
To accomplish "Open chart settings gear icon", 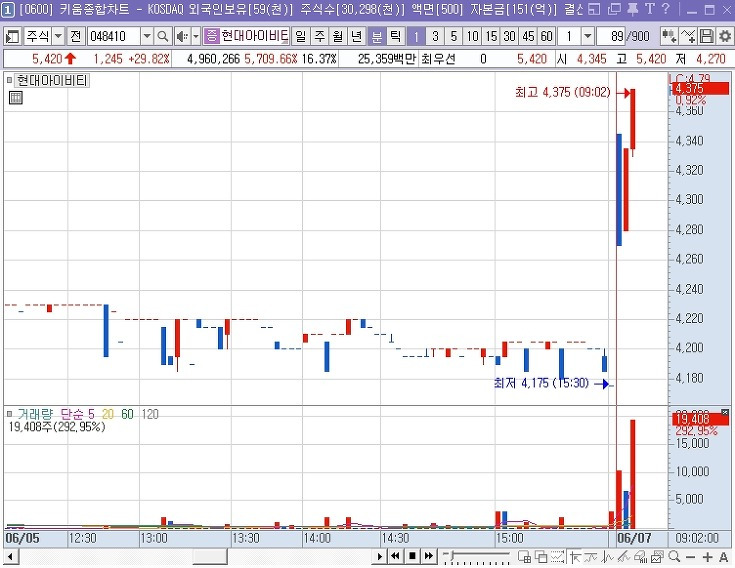I will (725, 36).
